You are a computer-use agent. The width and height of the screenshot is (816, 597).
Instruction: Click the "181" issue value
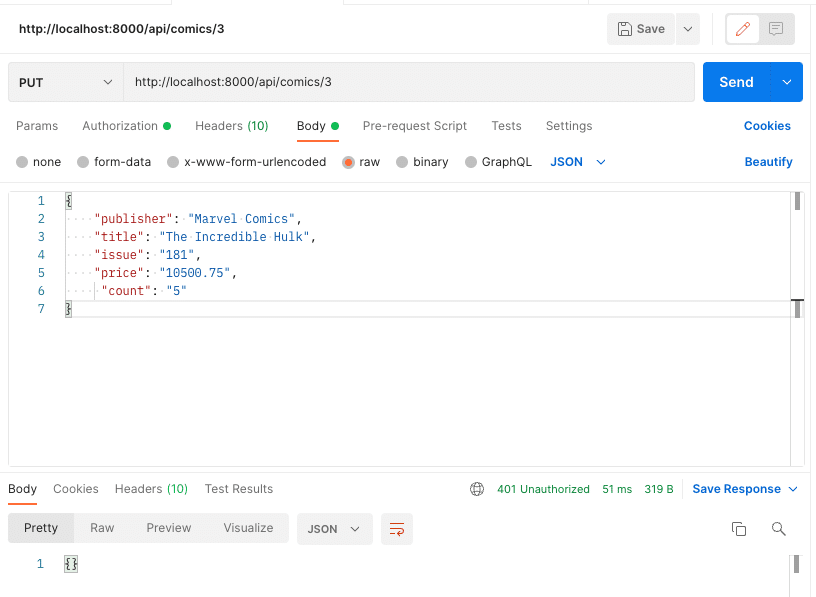point(176,255)
